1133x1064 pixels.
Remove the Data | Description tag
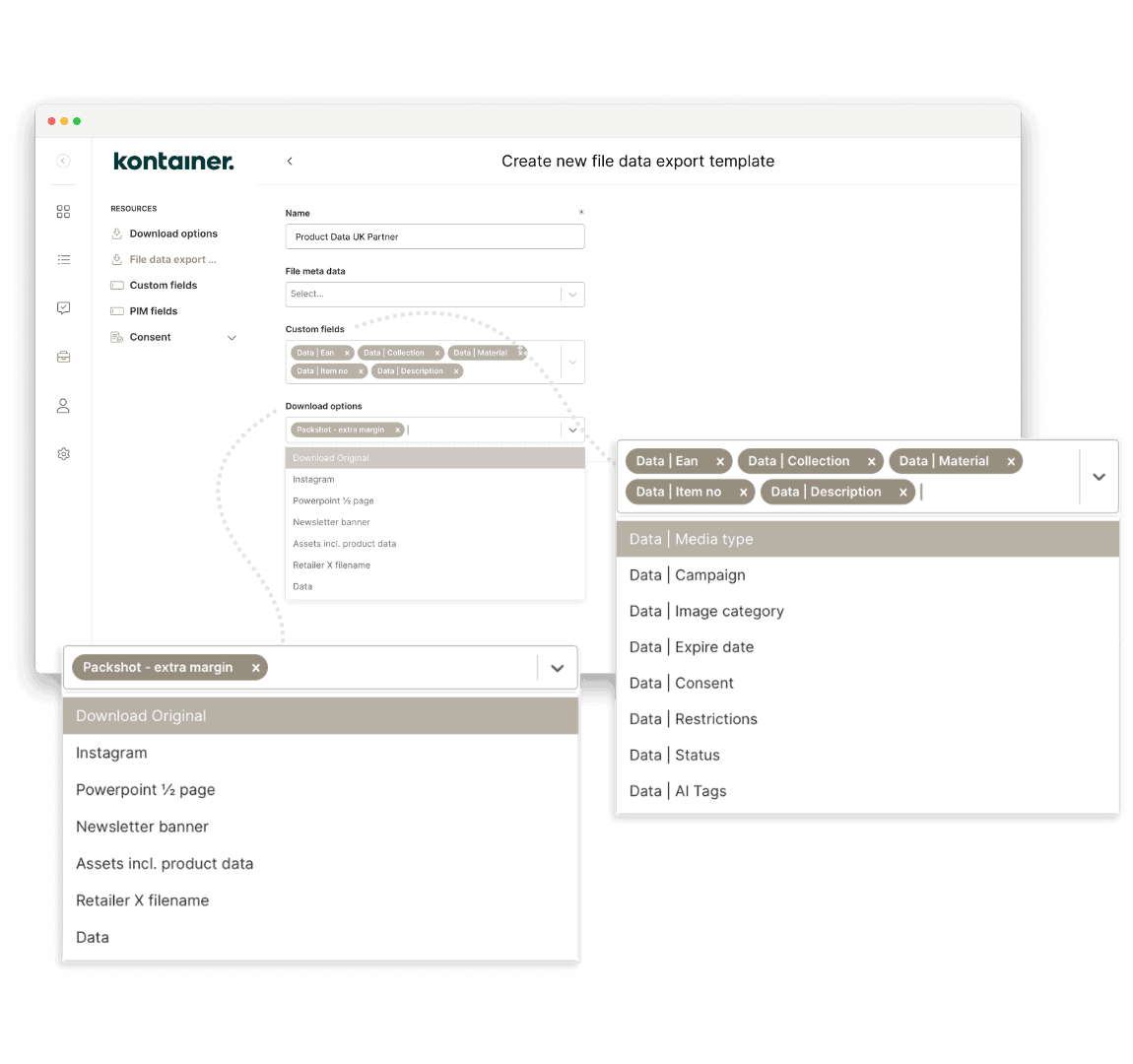[902, 492]
